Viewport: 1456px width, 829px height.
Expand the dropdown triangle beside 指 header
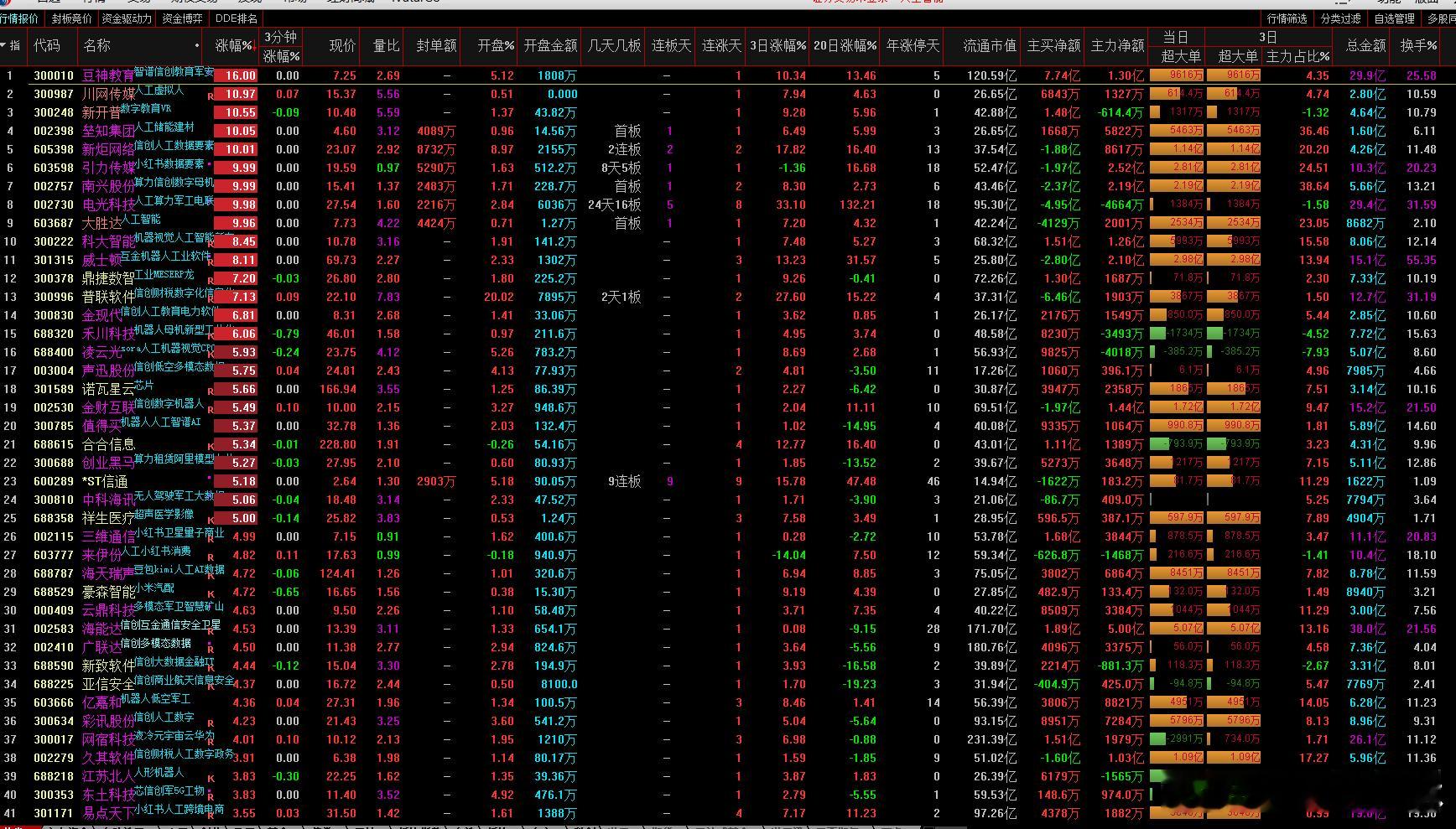point(4,45)
